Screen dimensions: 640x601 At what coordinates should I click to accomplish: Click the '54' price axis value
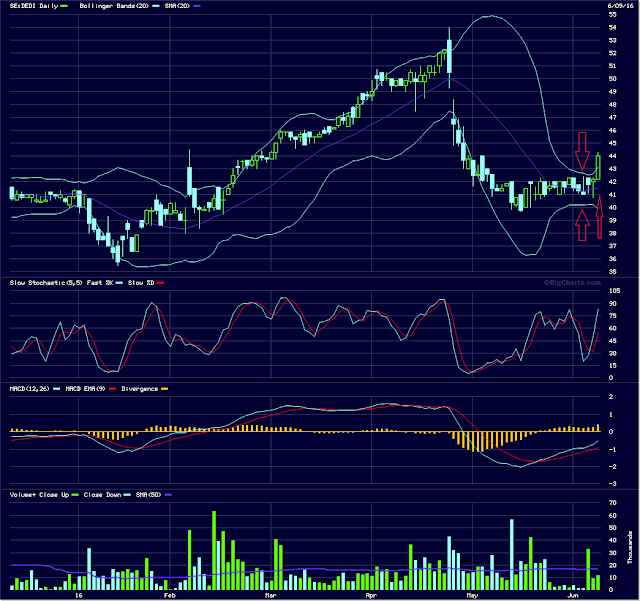(612, 28)
